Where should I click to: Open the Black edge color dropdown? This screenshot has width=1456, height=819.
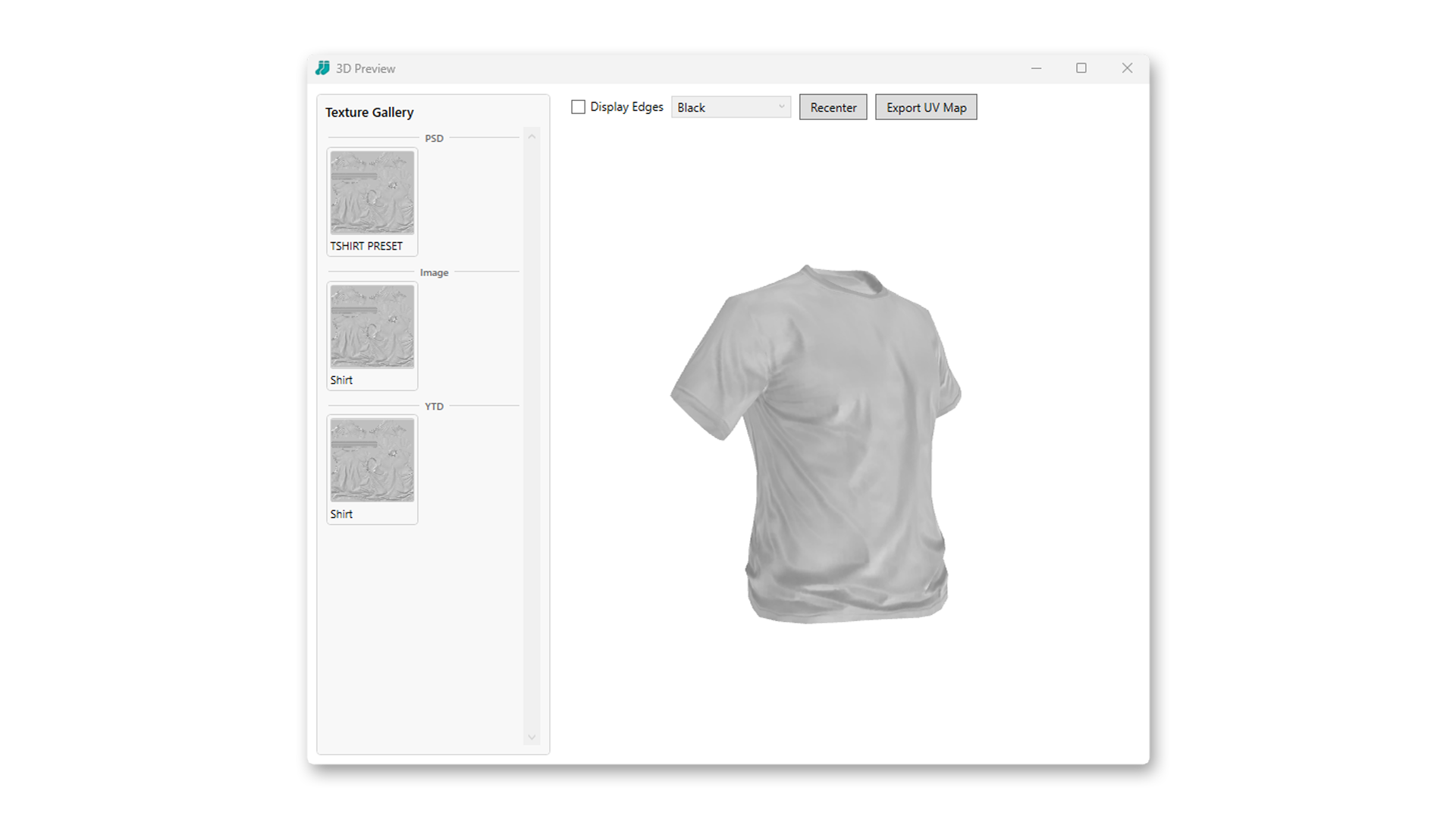click(728, 107)
